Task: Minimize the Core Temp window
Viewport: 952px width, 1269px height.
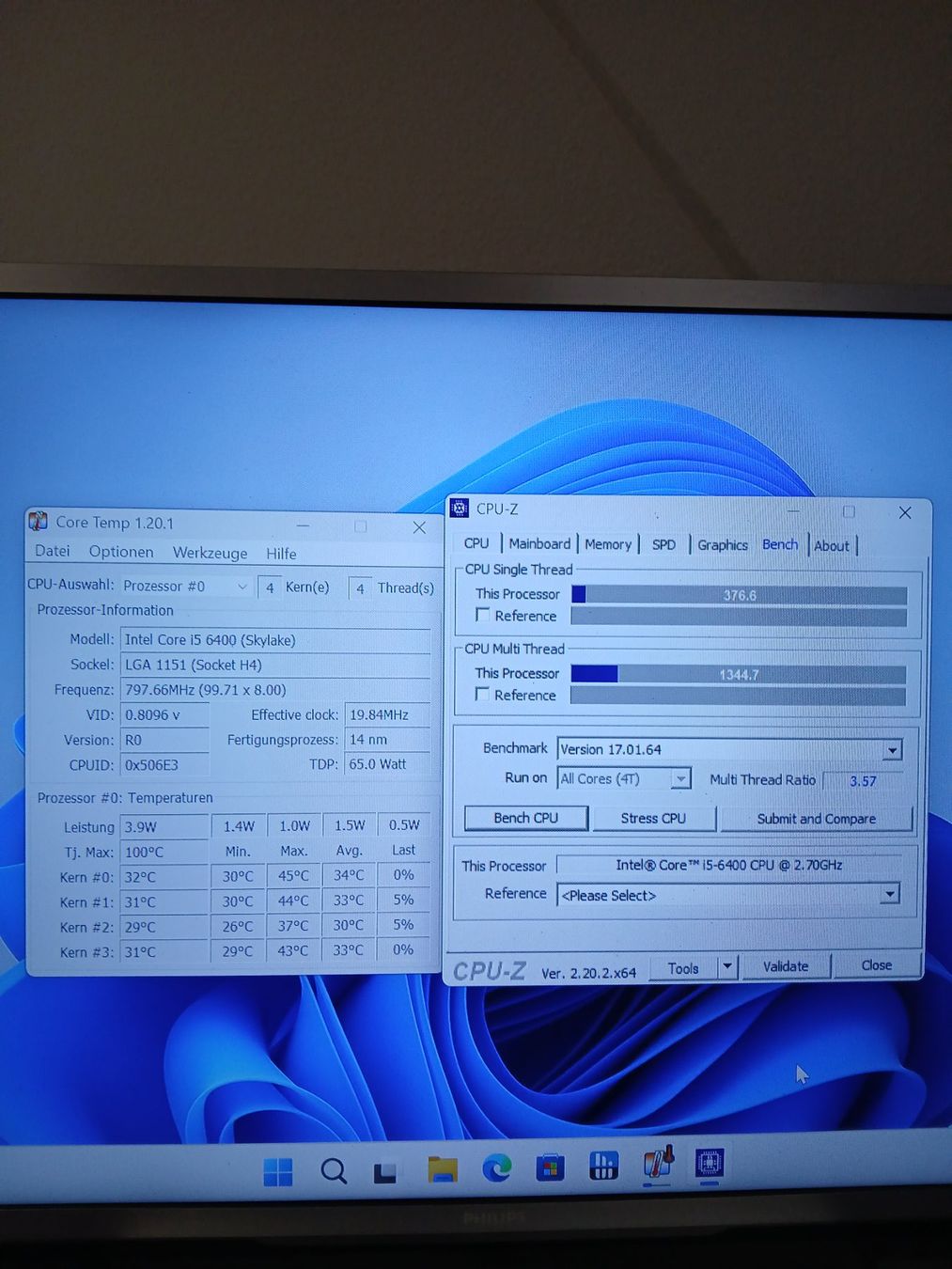Action: [x=303, y=525]
